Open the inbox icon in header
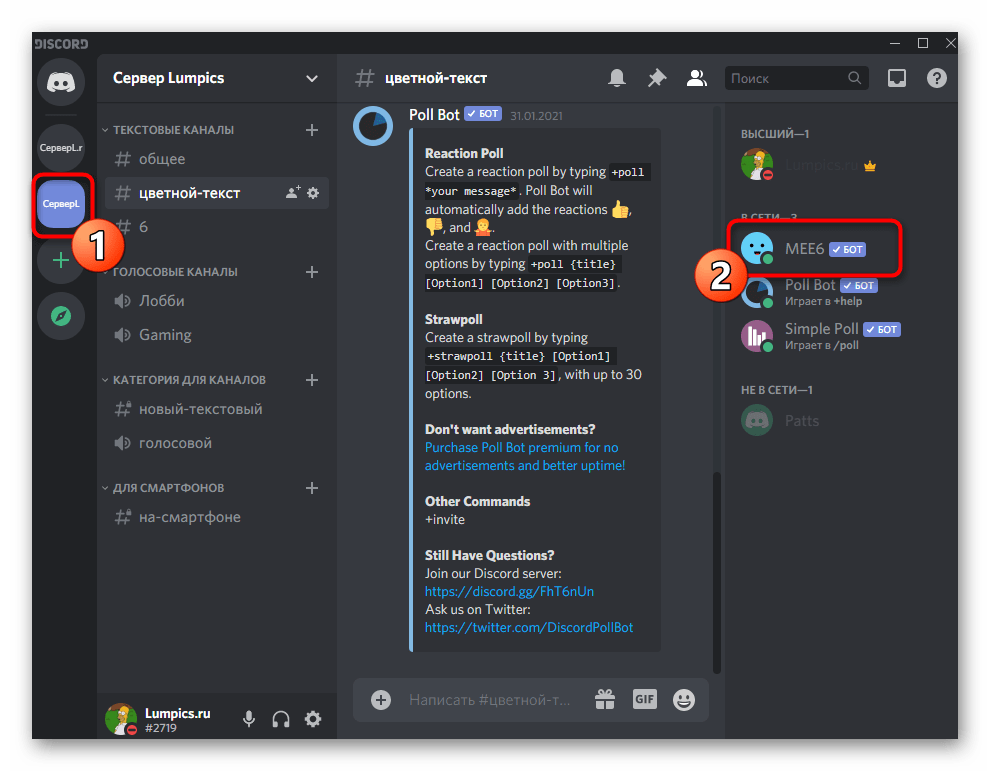The height and width of the screenshot is (771, 990). pyautogui.click(x=897, y=78)
